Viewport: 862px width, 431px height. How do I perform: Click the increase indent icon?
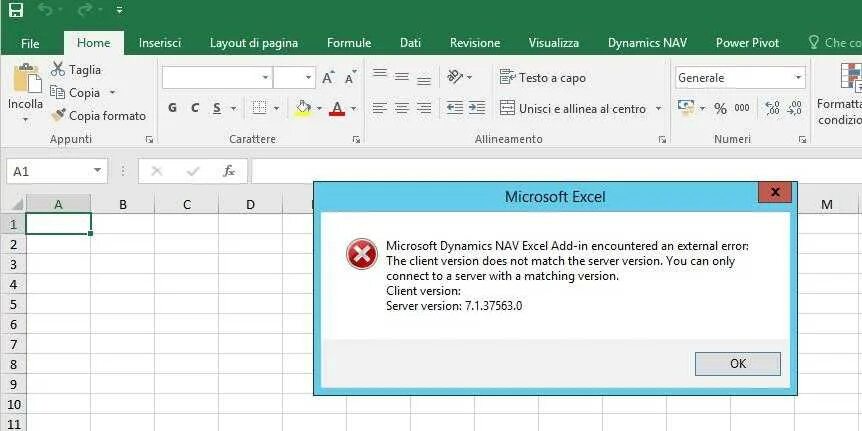point(477,108)
